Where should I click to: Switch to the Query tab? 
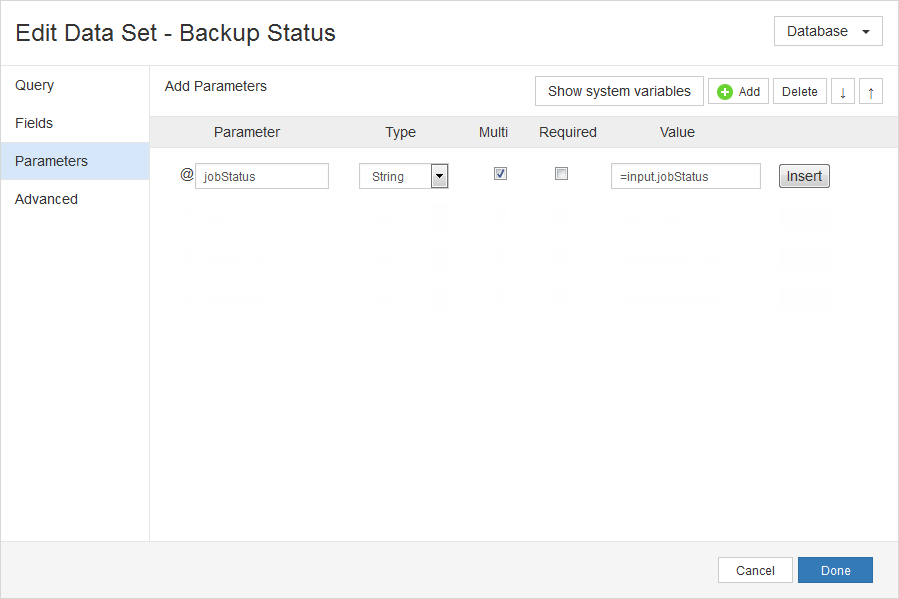(36, 85)
